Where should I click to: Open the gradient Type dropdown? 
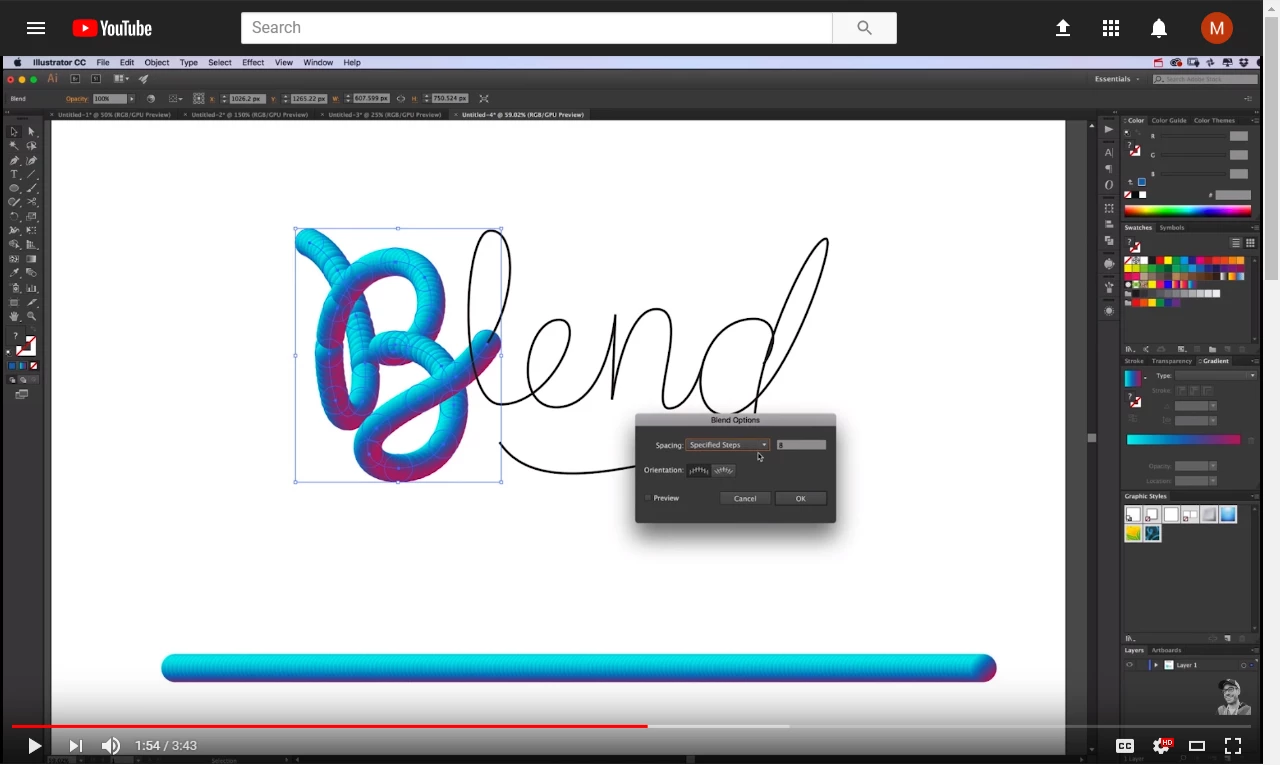click(x=1215, y=376)
